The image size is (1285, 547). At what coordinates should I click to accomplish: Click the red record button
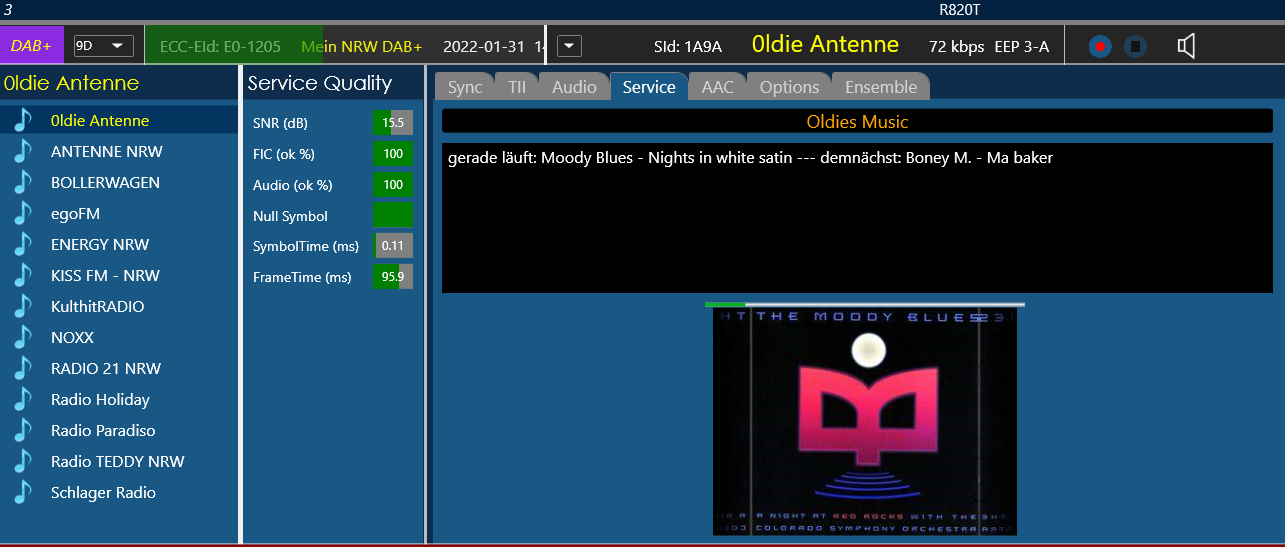(1100, 46)
